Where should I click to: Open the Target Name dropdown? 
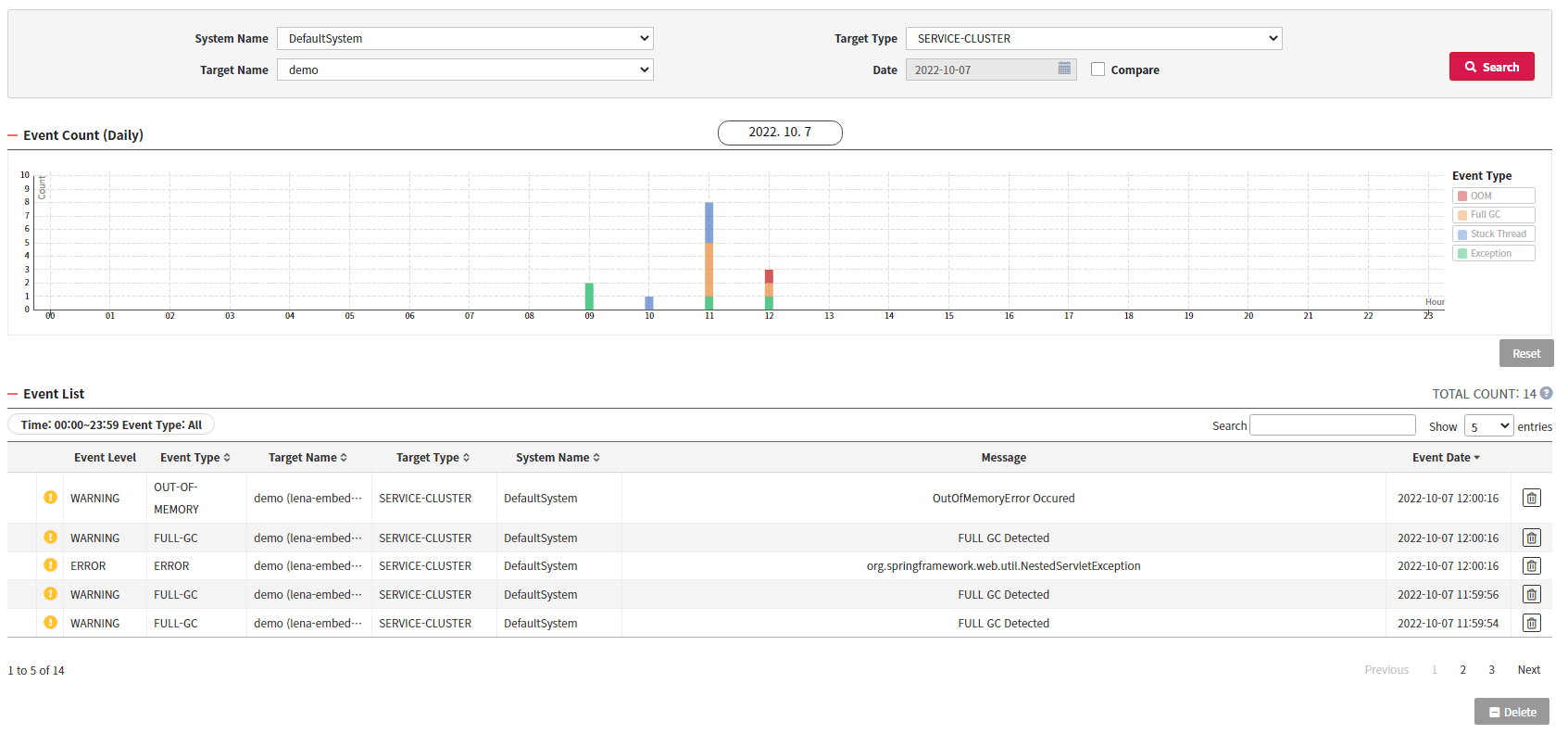coord(465,70)
